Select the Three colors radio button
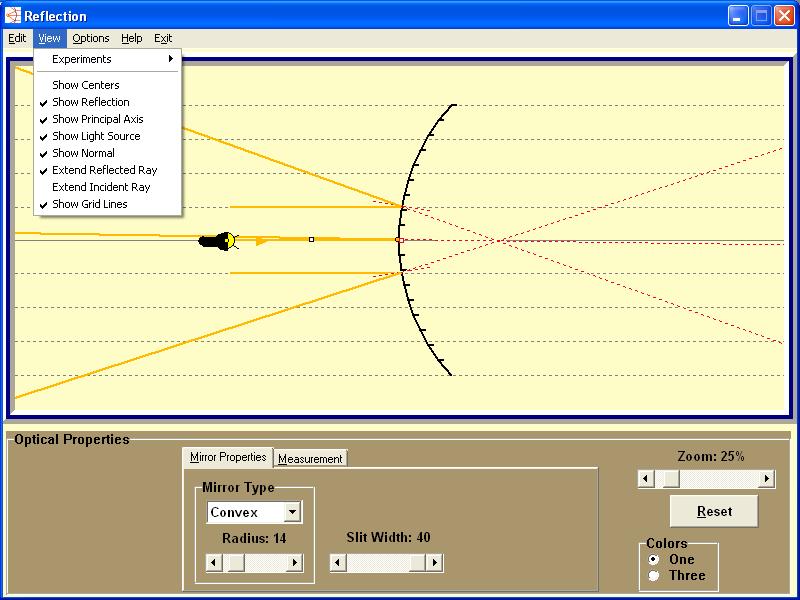Viewport: 800px width, 600px height. click(x=654, y=576)
